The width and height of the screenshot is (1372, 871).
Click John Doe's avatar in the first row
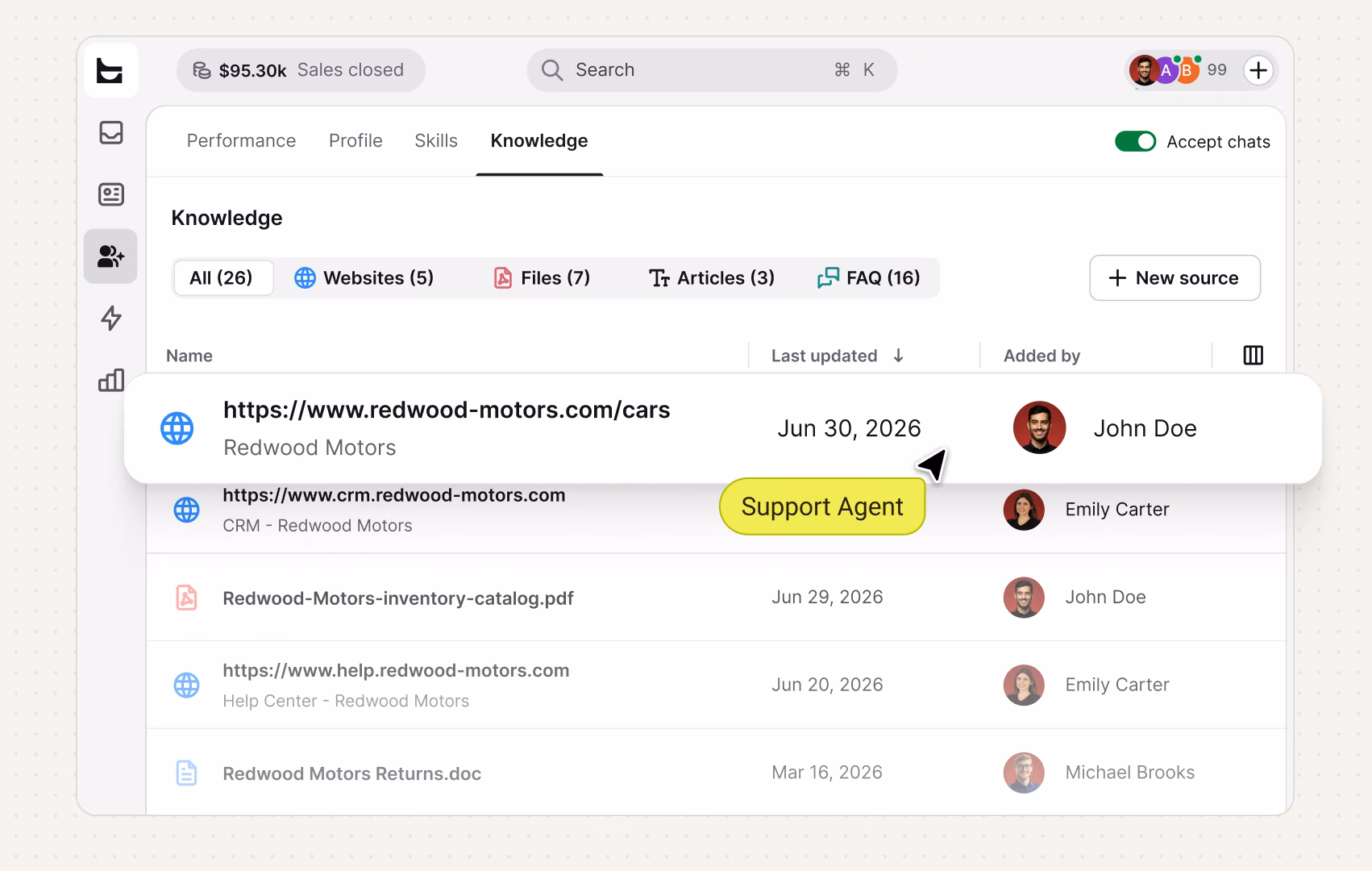(x=1039, y=428)
